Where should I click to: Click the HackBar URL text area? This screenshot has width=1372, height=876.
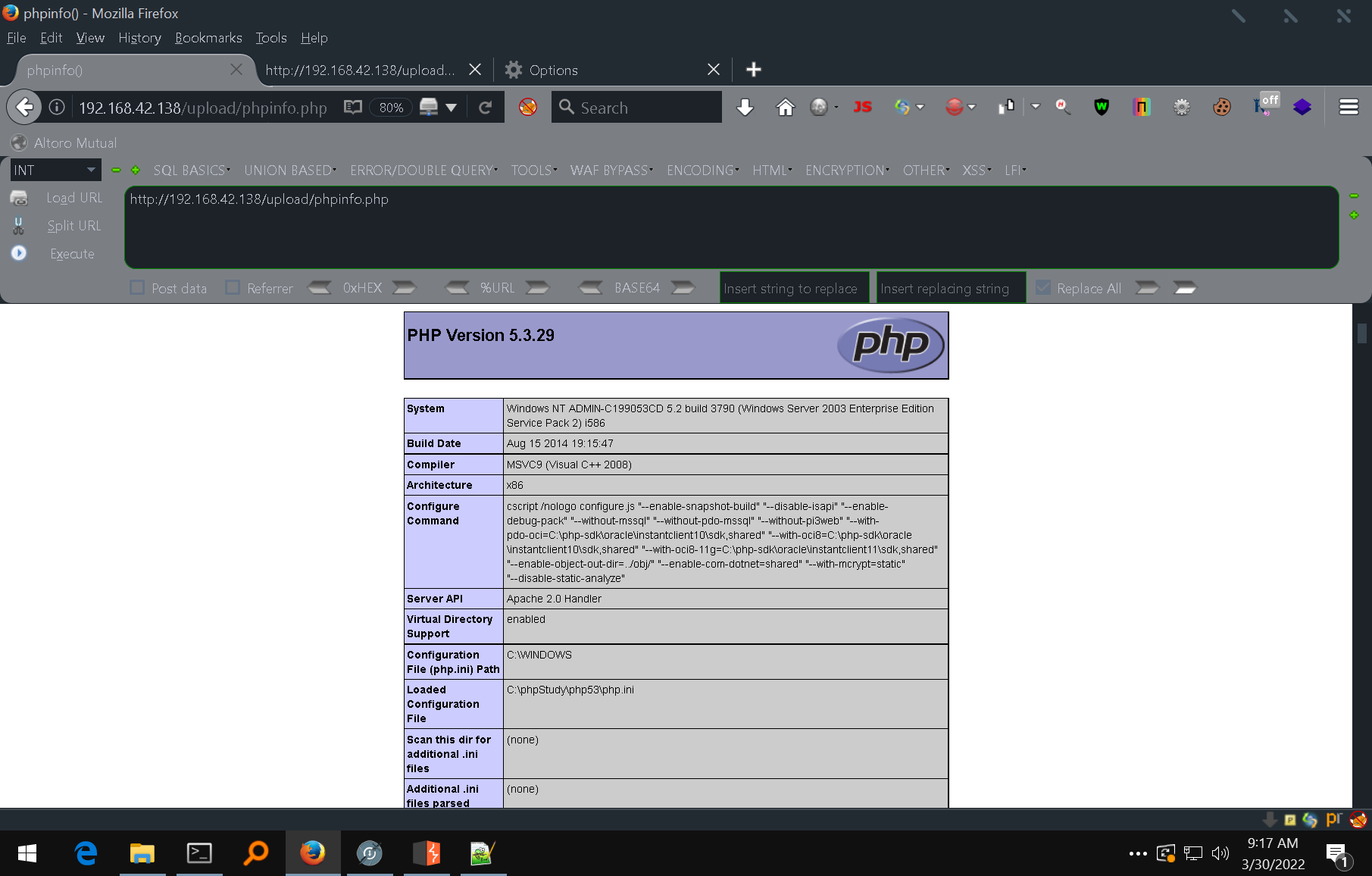[731, 227]
